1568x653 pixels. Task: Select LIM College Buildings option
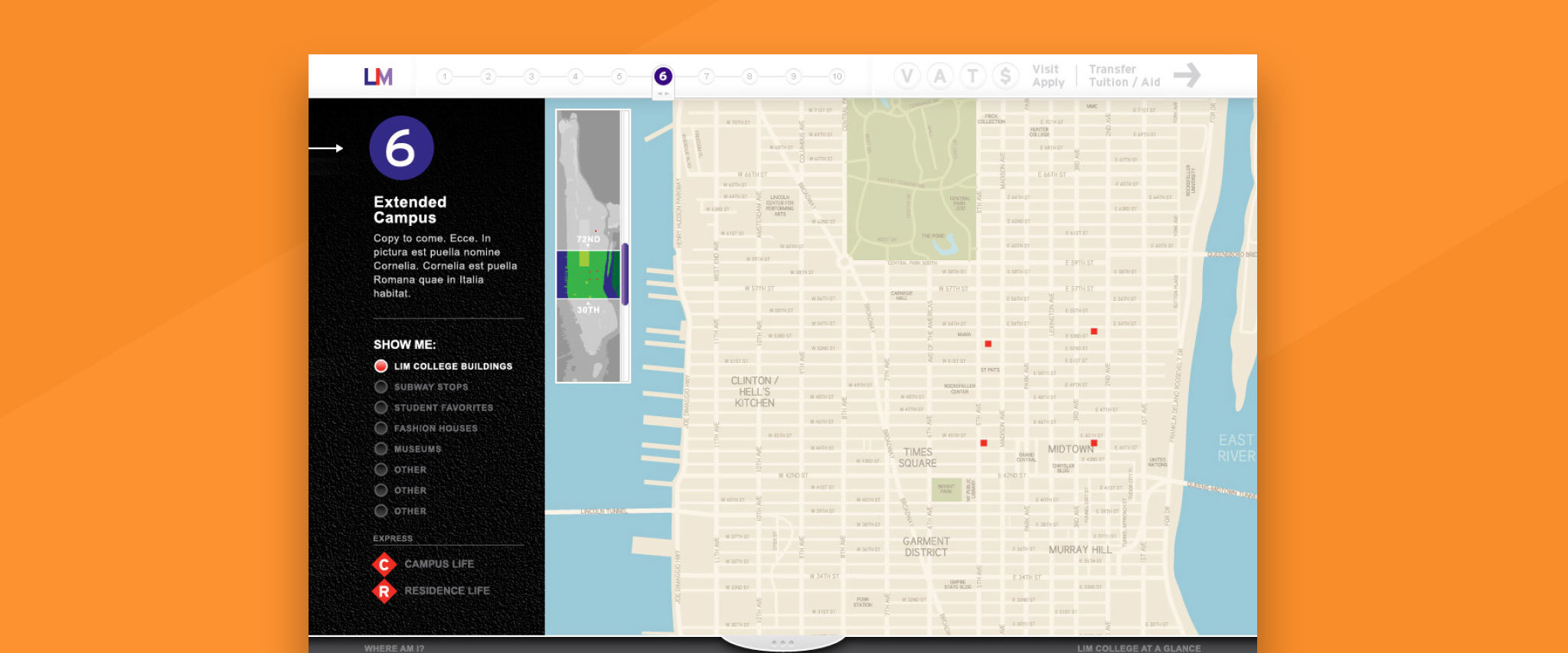pos(443,366)
